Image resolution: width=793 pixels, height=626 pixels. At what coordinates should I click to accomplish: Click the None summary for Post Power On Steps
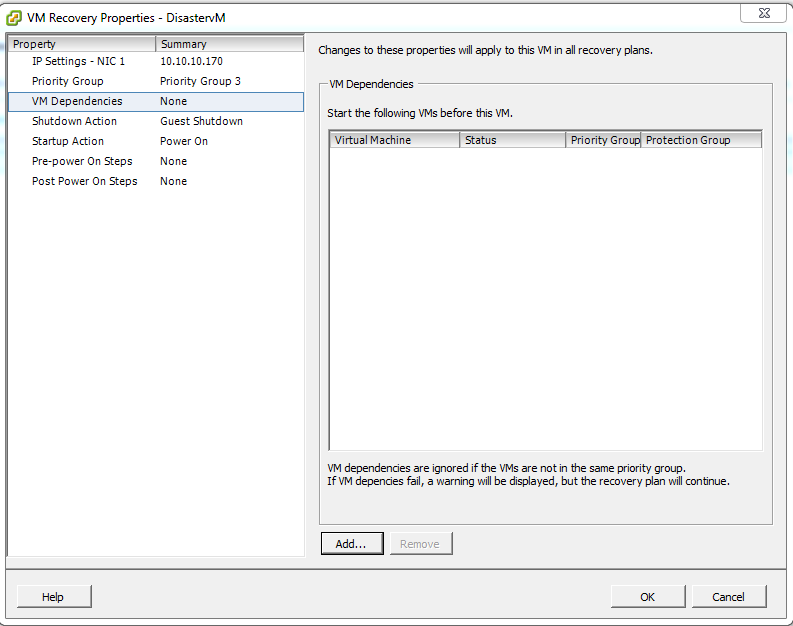[173, 181]
